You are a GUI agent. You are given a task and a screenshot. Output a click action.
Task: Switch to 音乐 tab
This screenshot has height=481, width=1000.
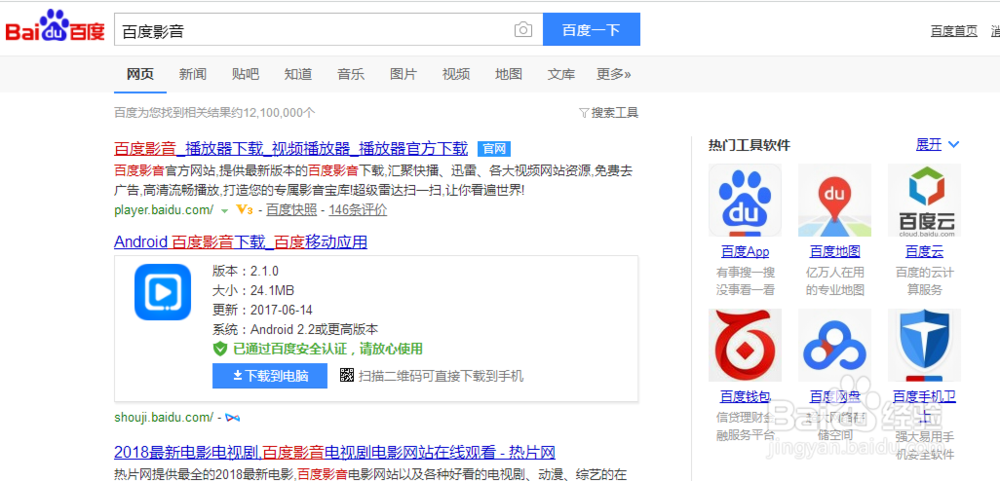(351, 74)
